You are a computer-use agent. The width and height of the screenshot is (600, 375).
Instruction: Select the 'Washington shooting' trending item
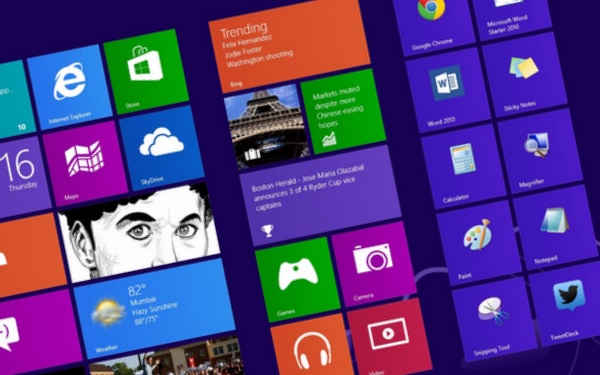coord(259,59)
